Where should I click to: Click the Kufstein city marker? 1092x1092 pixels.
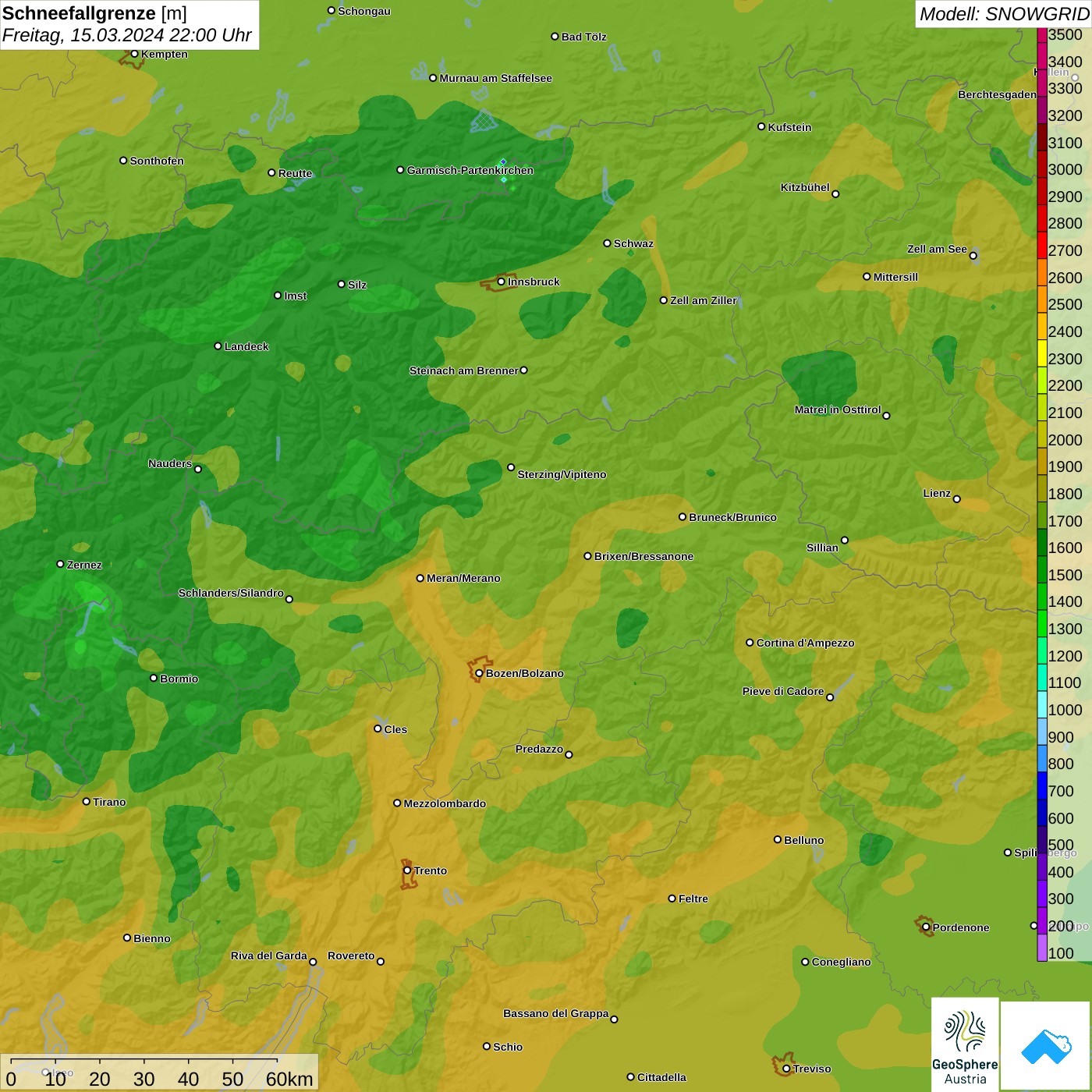coord(761,126)
